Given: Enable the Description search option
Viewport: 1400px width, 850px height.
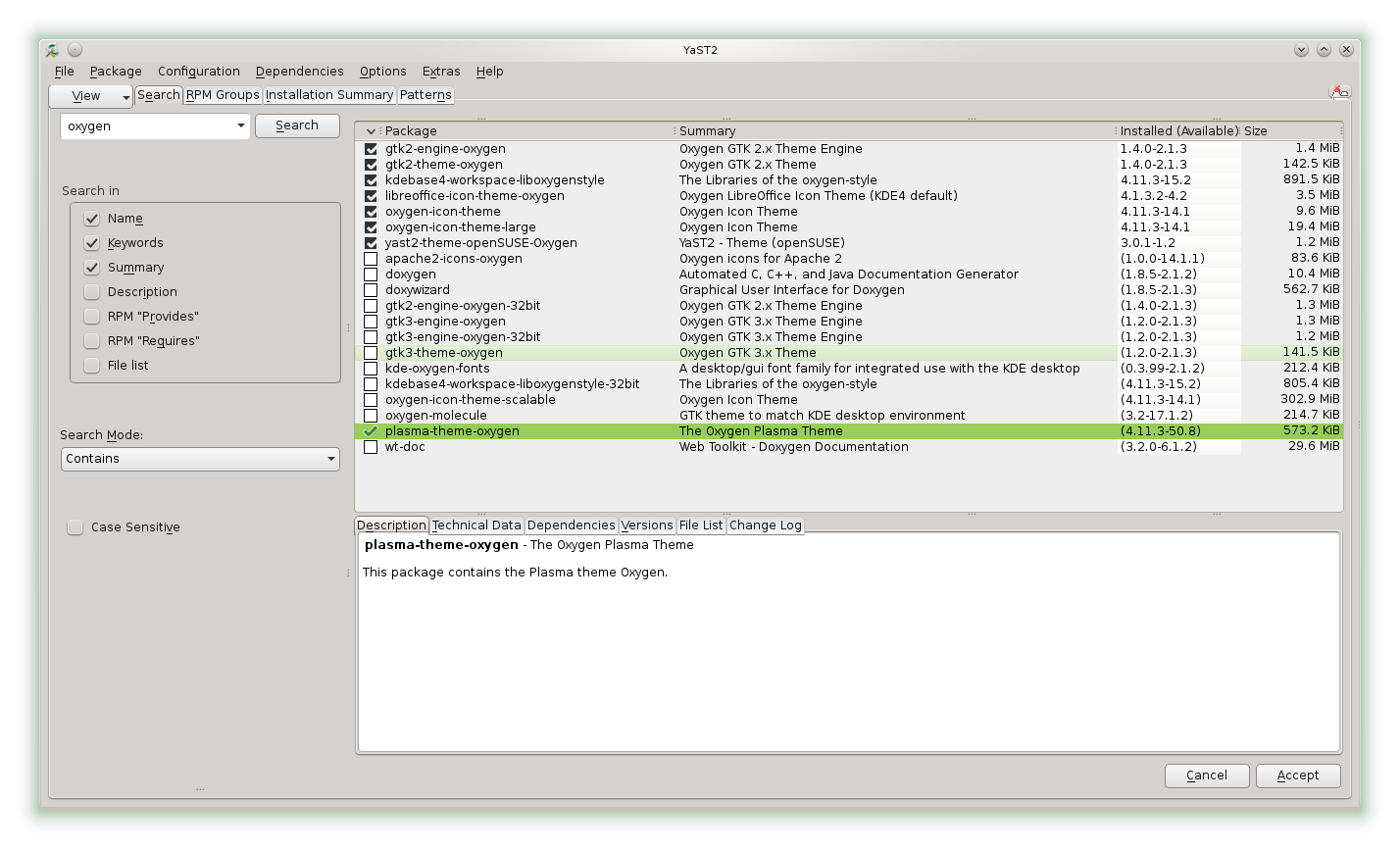Looking at the screenshot, I should click(92, 292).
